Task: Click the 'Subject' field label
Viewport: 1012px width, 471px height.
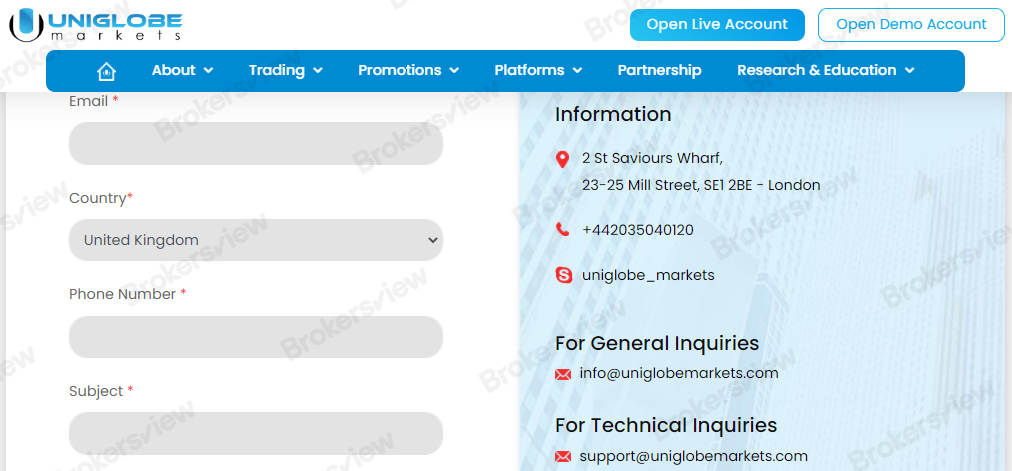Action: [x=101, y=391]
